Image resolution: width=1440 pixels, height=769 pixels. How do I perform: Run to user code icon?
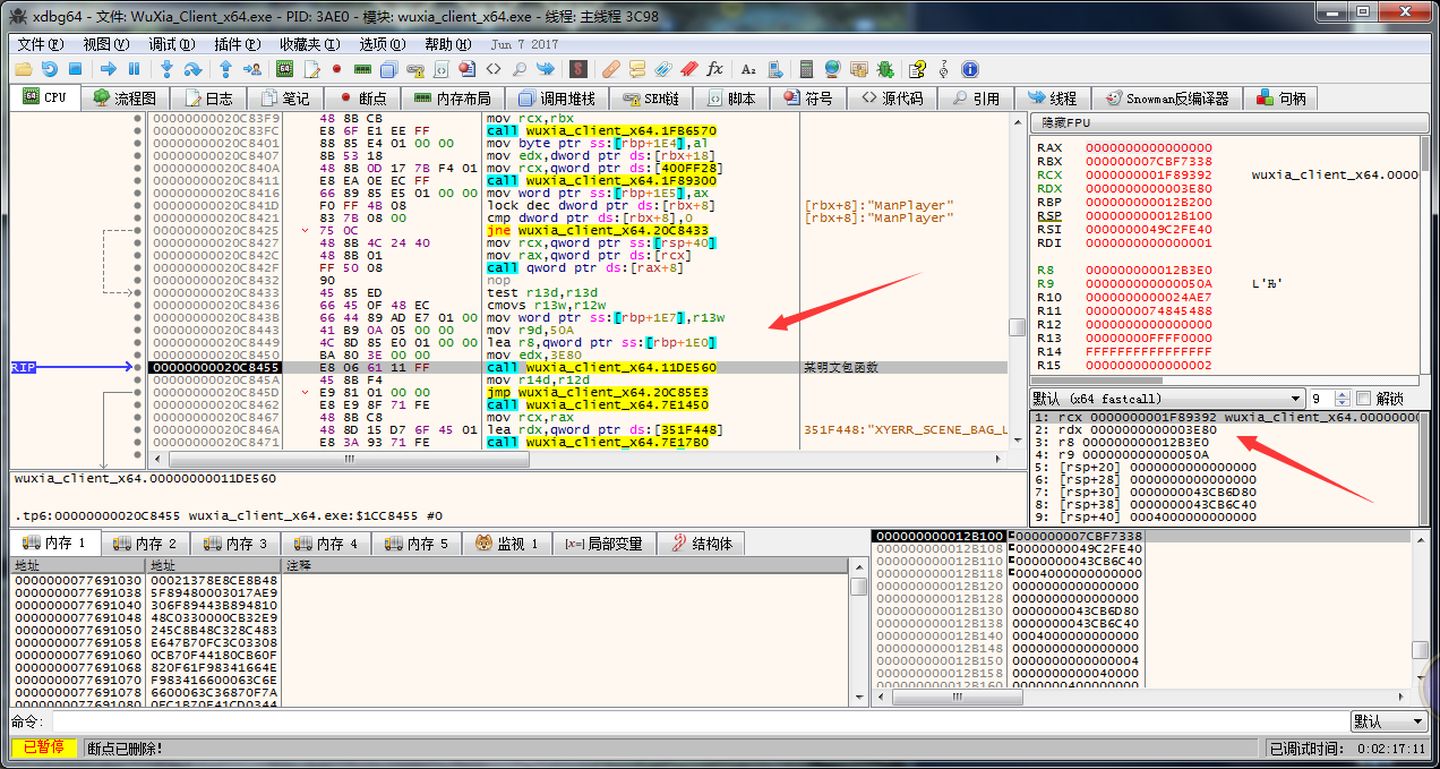pos(252,69)
